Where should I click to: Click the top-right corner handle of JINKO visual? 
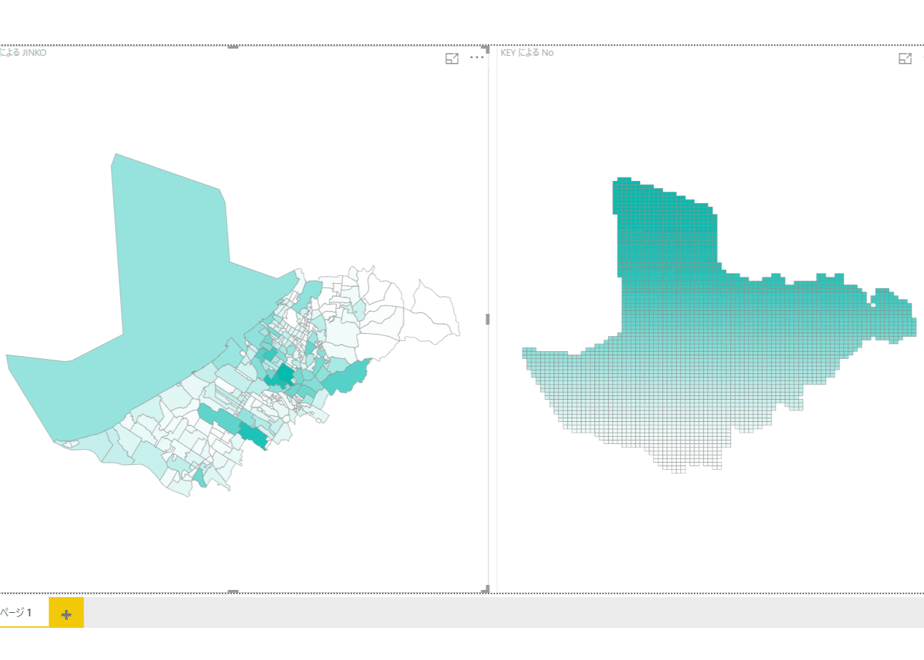[x=486, y=48]
